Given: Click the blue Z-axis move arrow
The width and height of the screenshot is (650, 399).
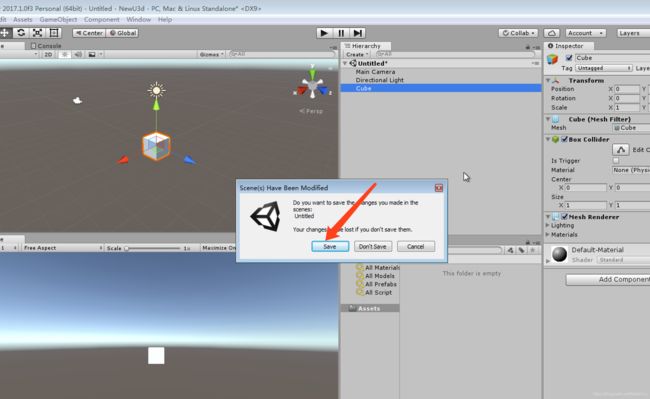Looking at the screenshot, I should click(189, 160).
